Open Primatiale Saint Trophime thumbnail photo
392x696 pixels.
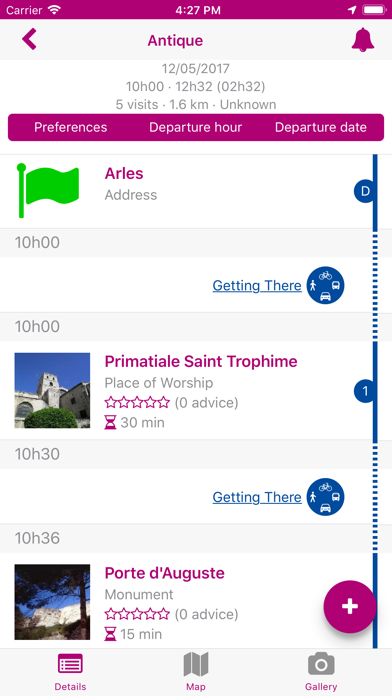(x=52, y=391)
